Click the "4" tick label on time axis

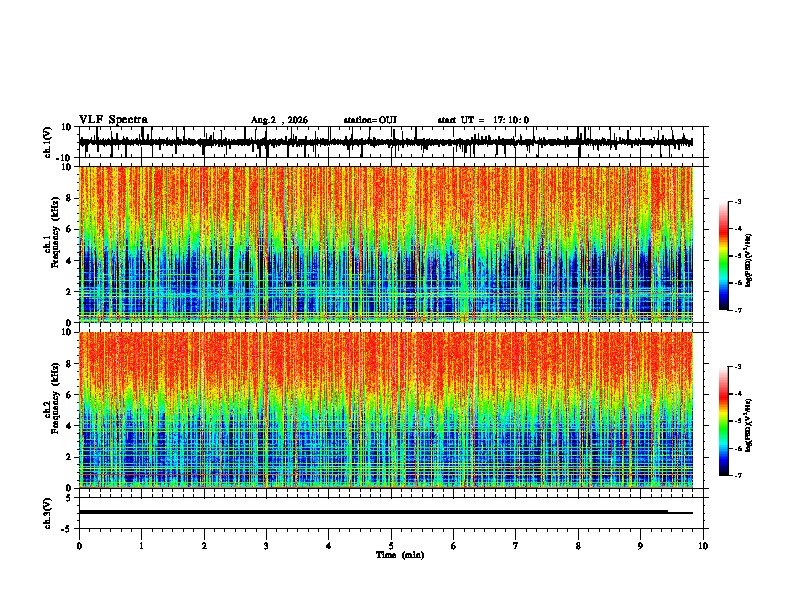329,546
